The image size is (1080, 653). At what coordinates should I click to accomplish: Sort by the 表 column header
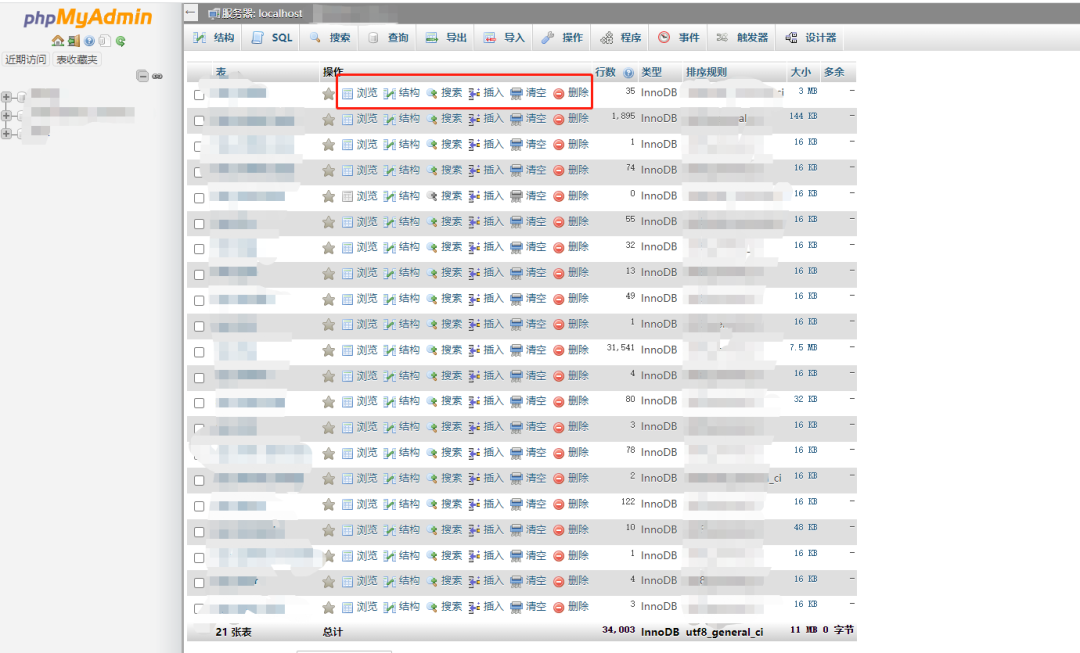click(220, 72)
